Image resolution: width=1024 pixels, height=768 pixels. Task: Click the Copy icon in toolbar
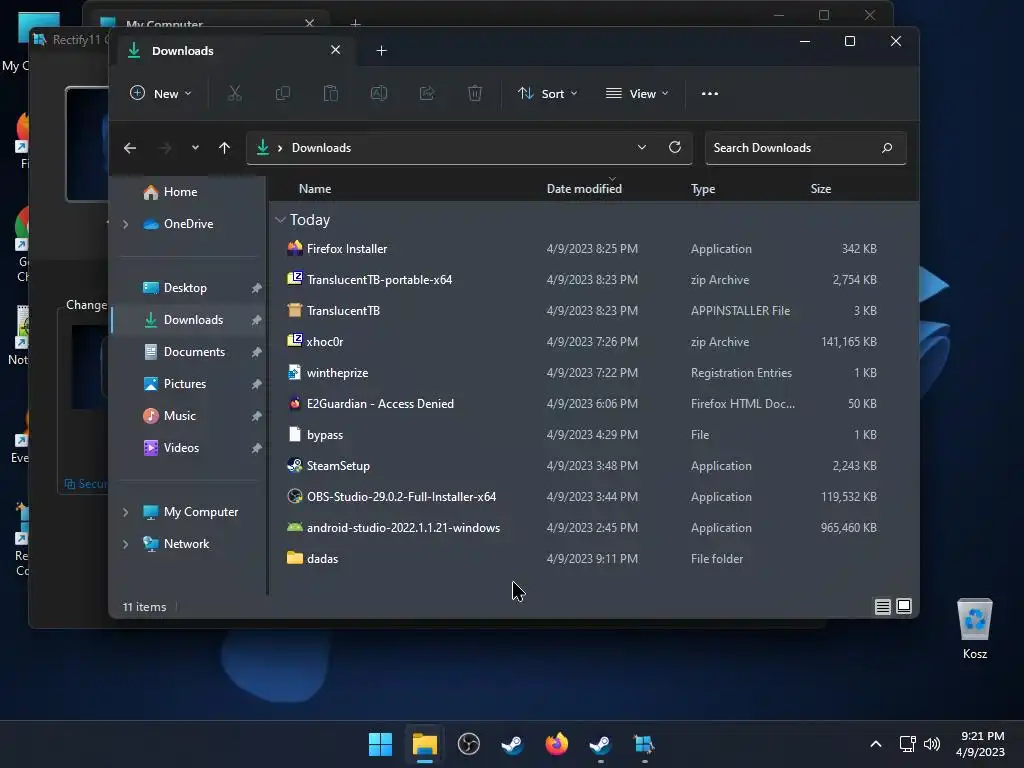[x=283, y=93]
